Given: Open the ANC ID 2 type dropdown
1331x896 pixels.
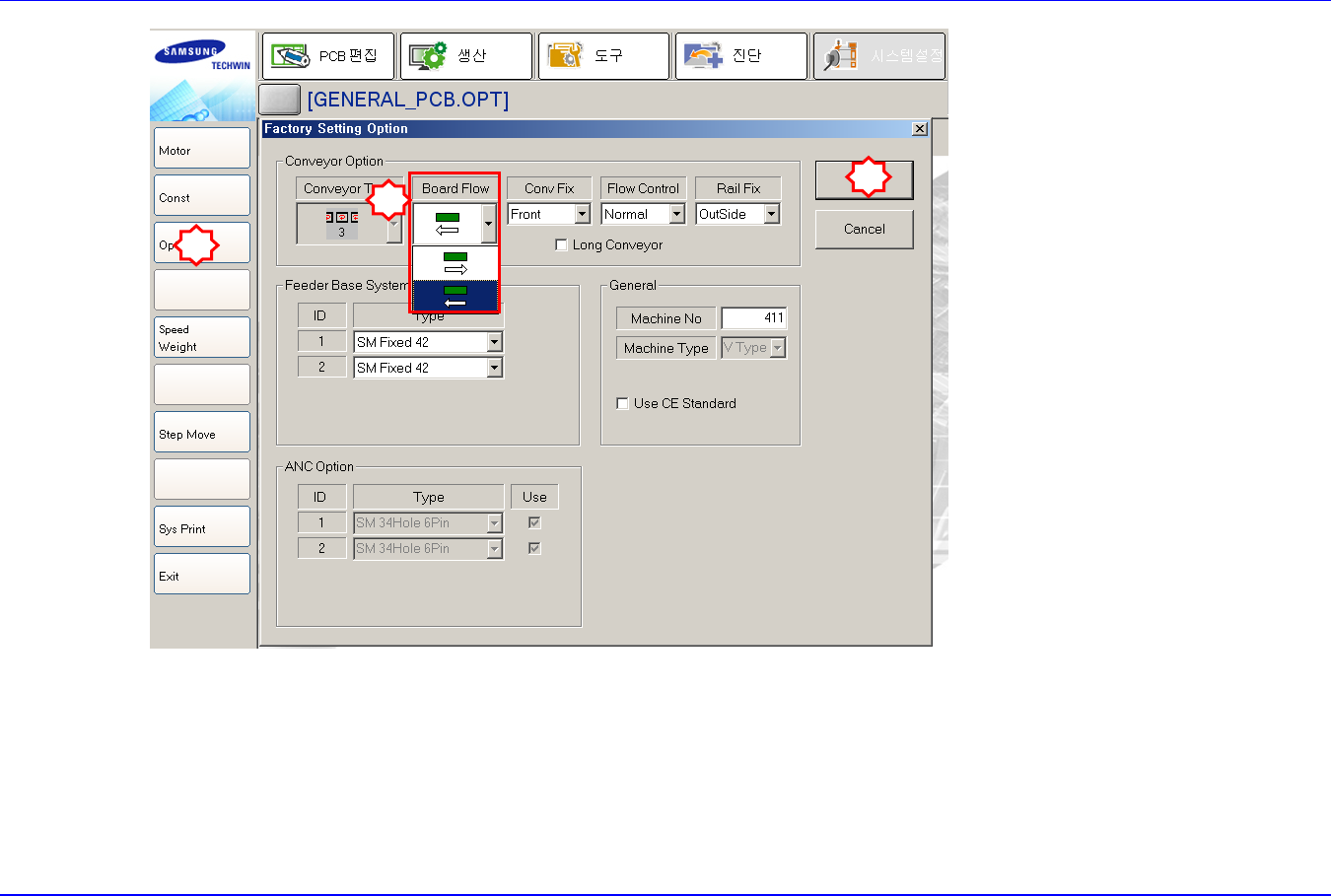Looking at the screenshot, I should pyautogui.click(x=495, y=549).
